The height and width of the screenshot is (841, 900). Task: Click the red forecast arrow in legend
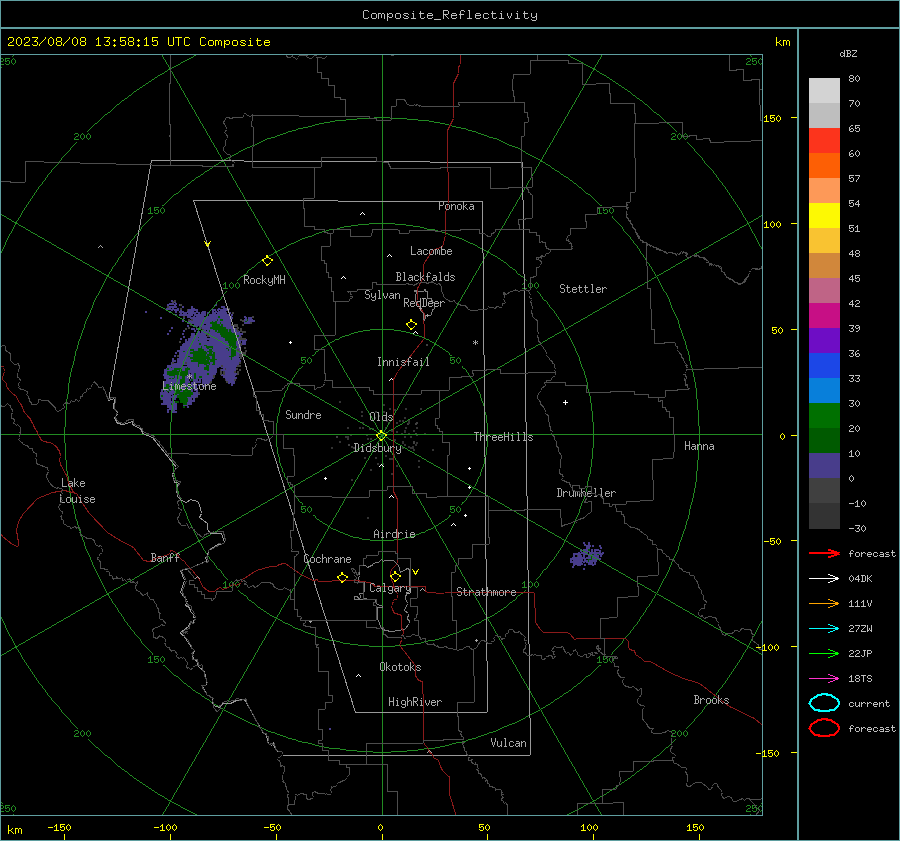click(824, 553)
